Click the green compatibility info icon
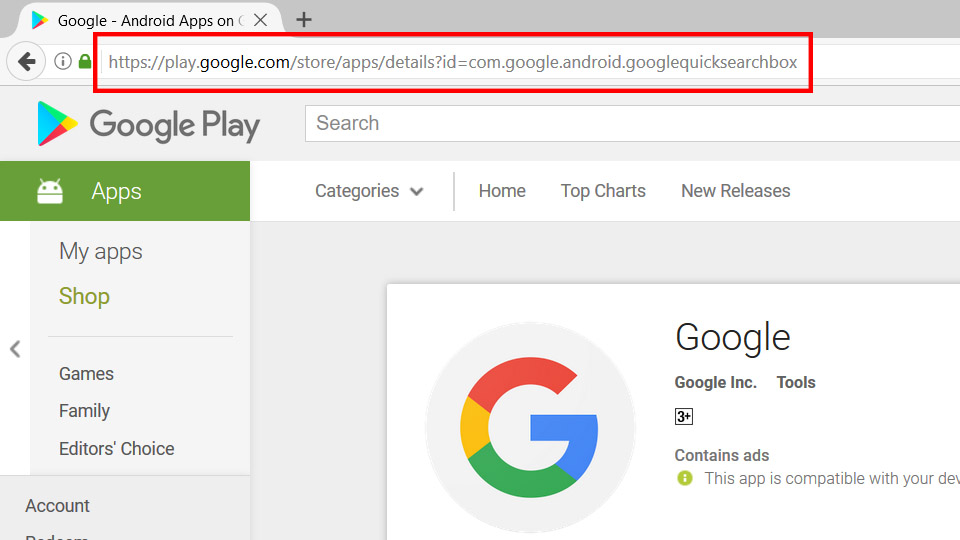This screenshot has width=960, height=540. [x=684, y=478]
